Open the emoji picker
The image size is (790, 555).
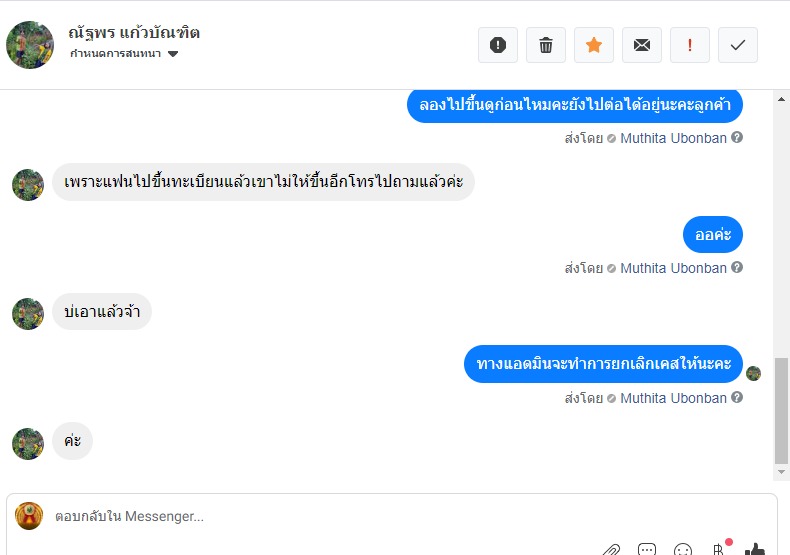tap(683, 549)
